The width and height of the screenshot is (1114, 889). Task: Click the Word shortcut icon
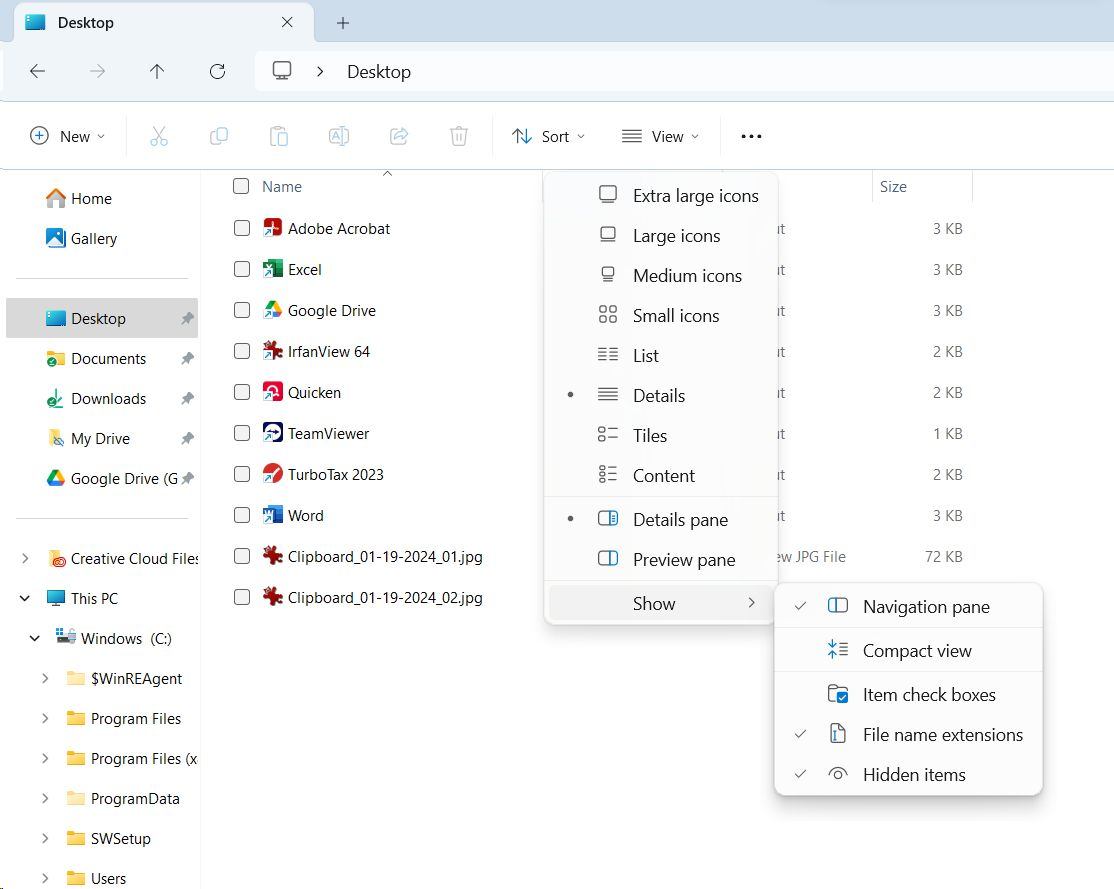(272, 515)
